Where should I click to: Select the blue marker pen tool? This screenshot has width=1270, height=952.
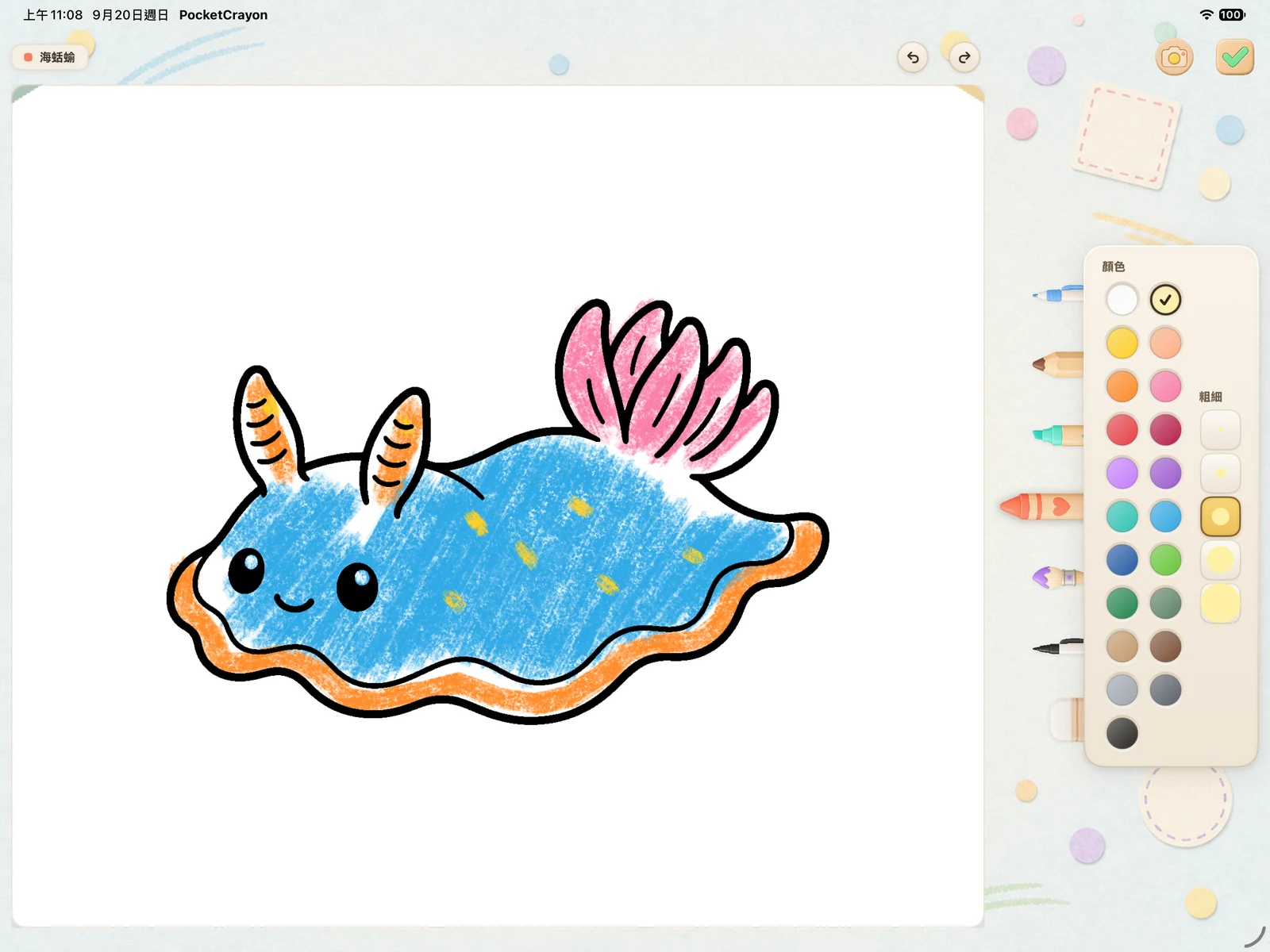1058,294
